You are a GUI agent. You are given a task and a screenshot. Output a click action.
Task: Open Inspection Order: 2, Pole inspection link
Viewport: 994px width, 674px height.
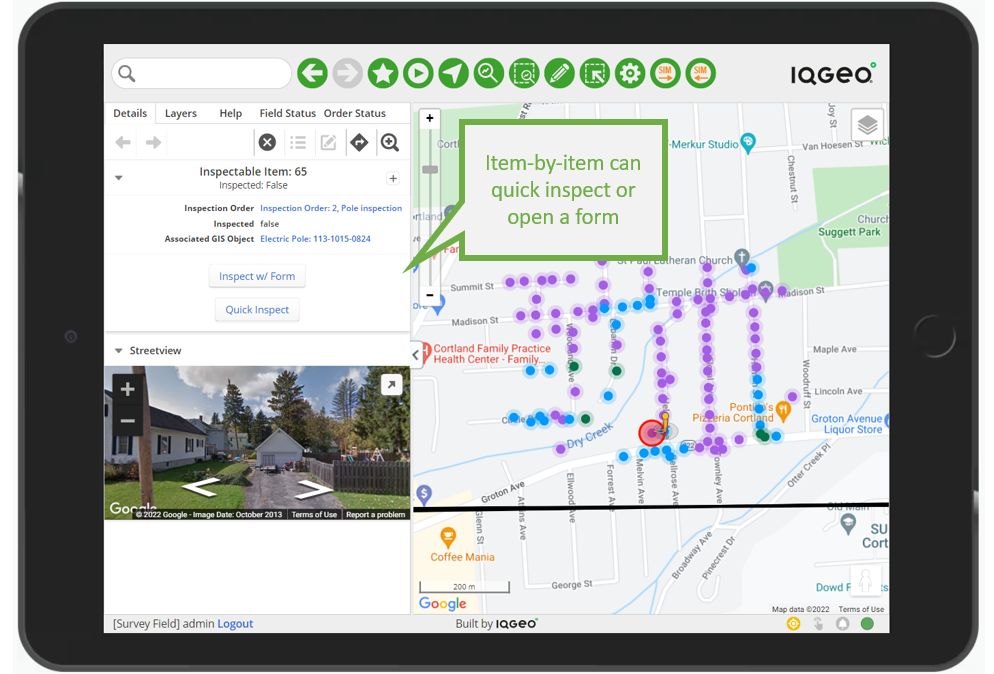(x=331, y=208)
